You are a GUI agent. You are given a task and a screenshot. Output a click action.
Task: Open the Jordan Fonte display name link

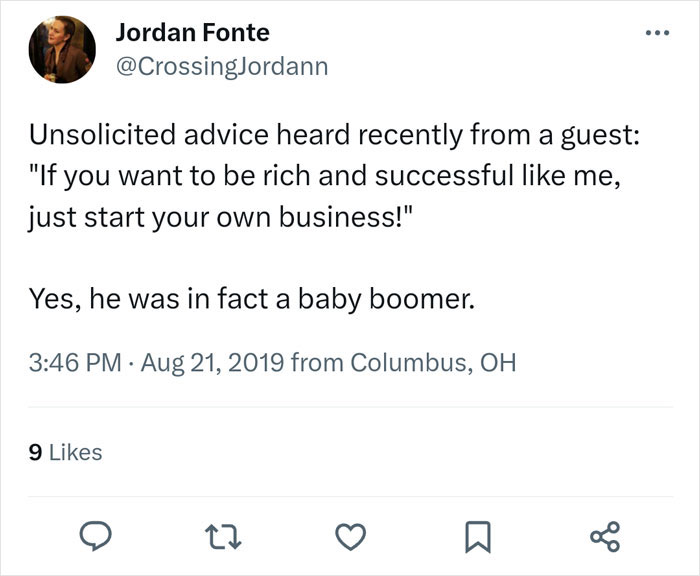[192, 32]
